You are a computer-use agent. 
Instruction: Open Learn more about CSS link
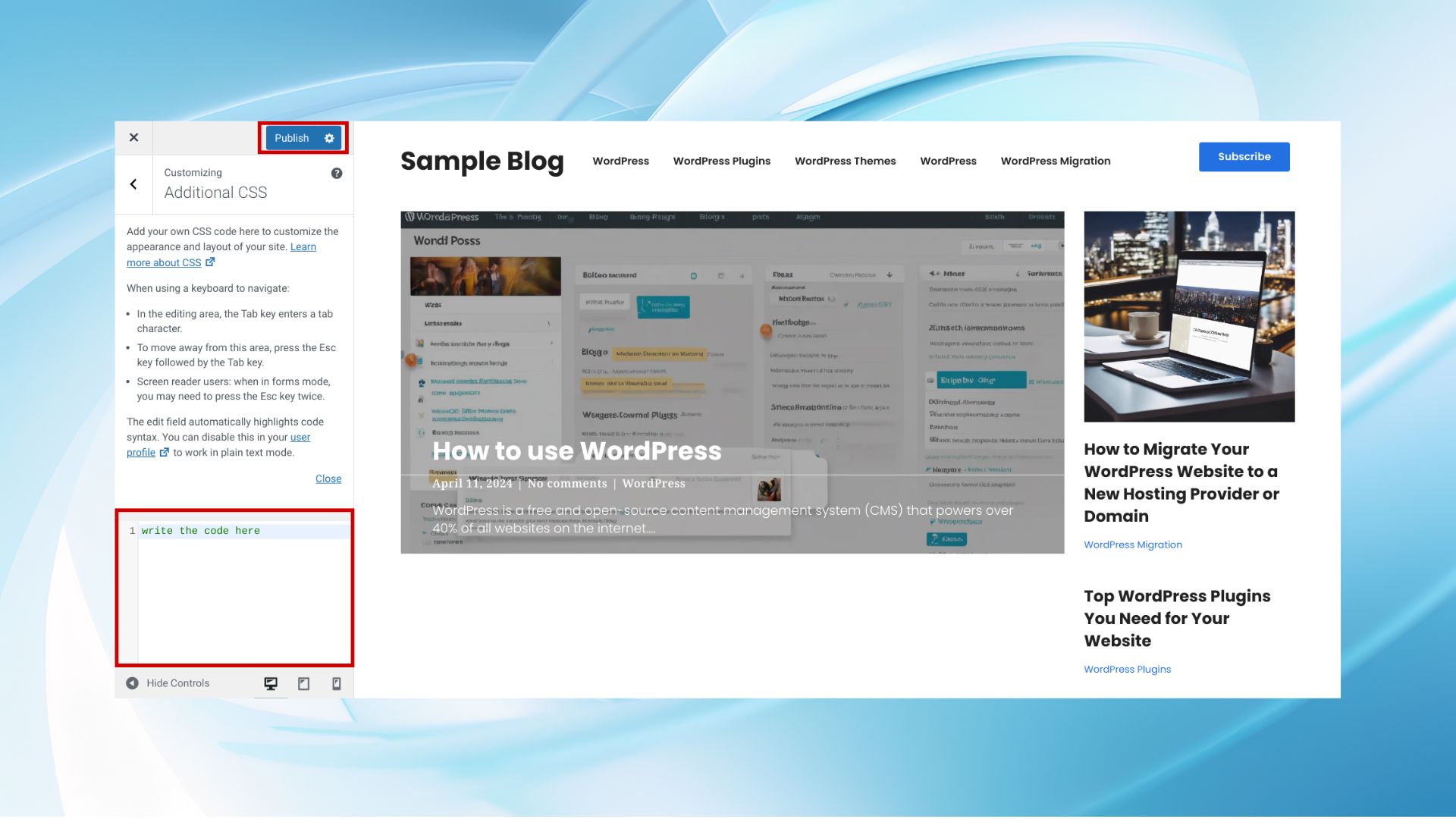[x=164, y=262]
